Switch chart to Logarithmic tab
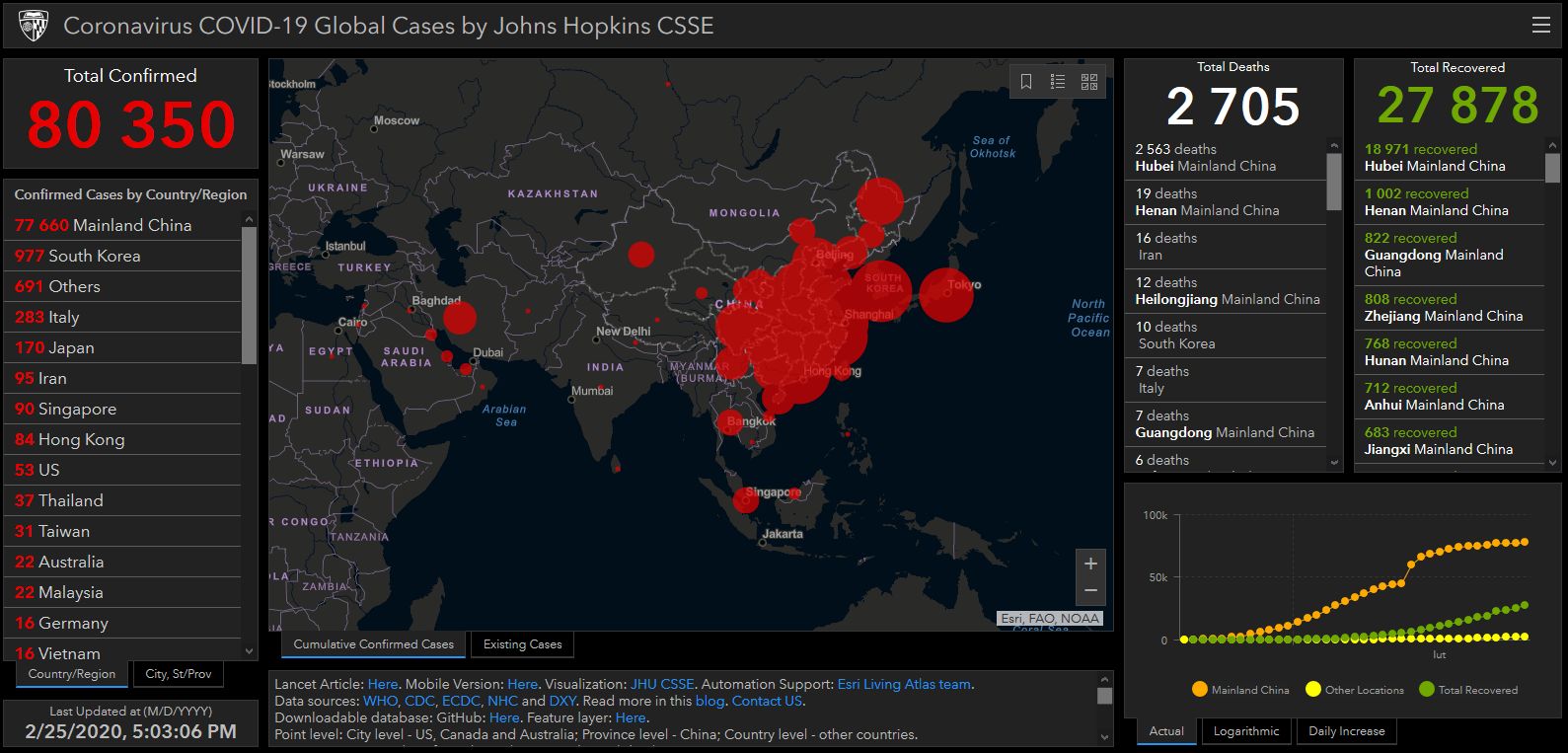 tap(1246, 731)
